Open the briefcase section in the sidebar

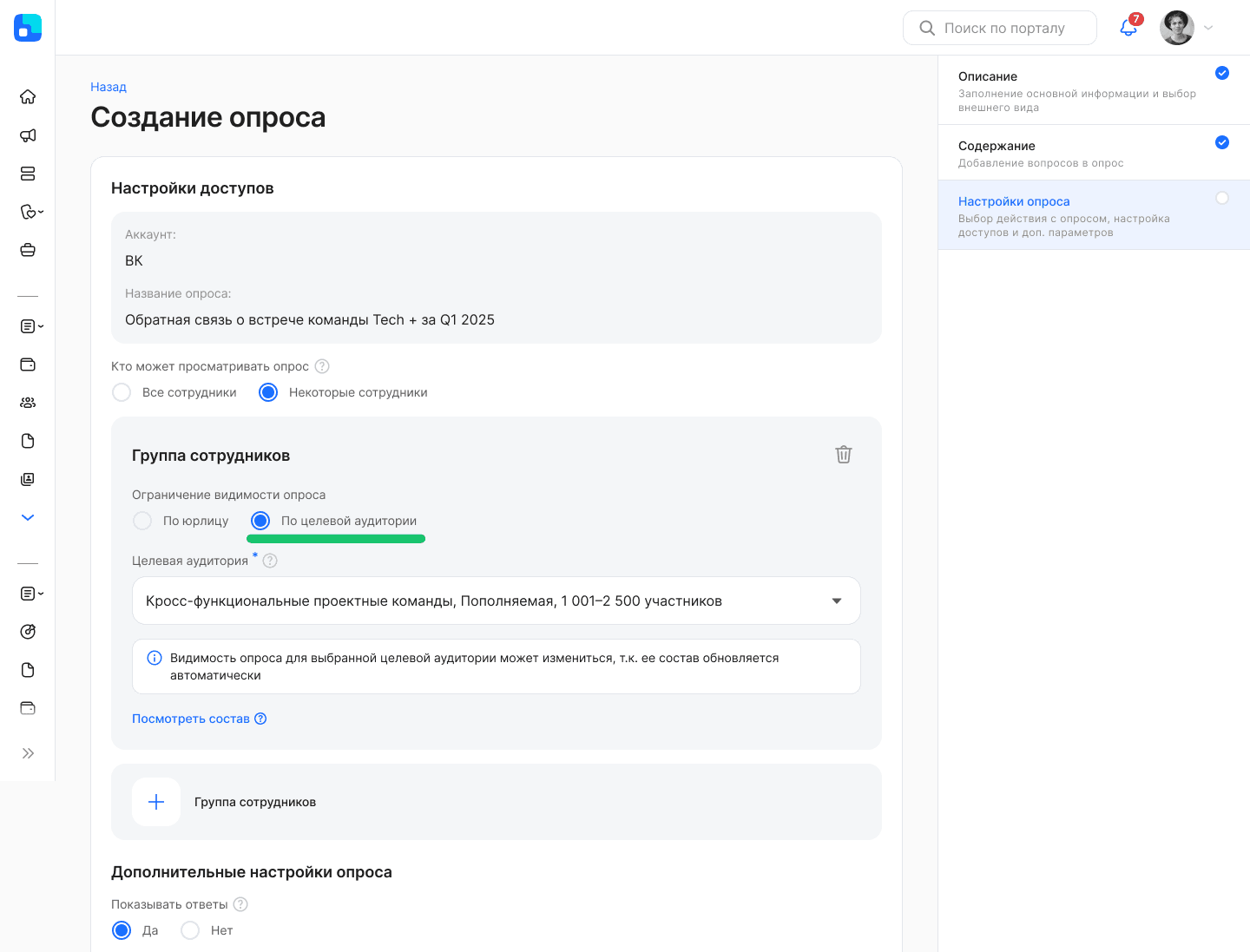28,250
